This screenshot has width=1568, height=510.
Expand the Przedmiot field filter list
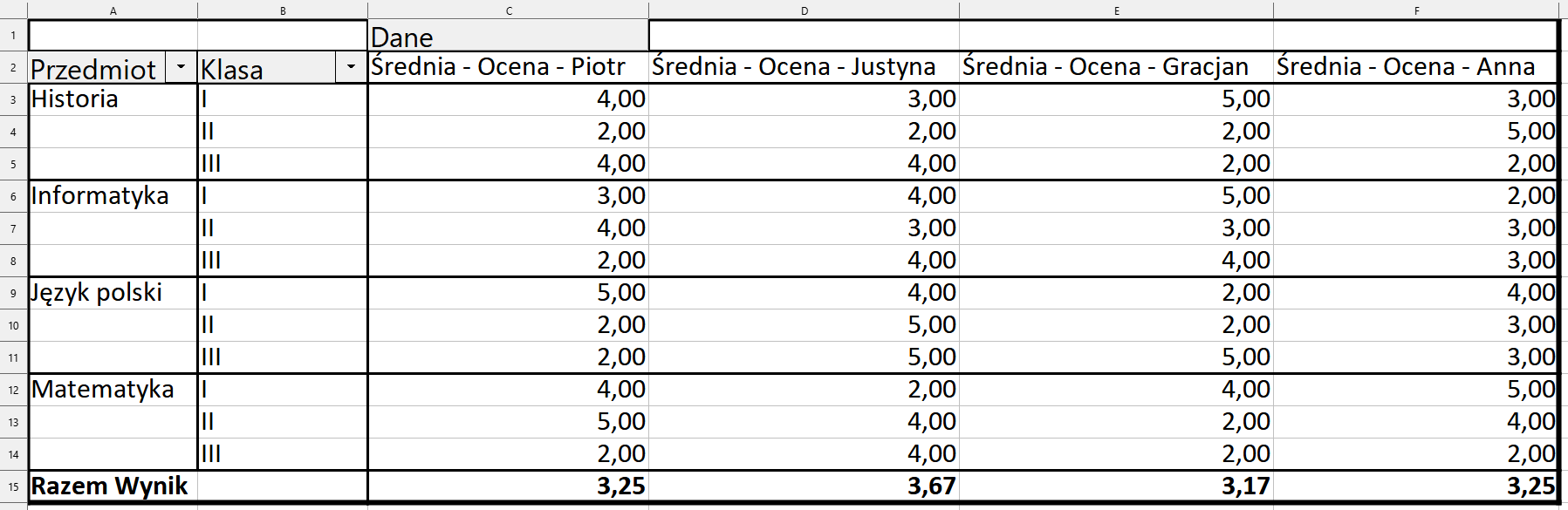click(x=181, y=68)
